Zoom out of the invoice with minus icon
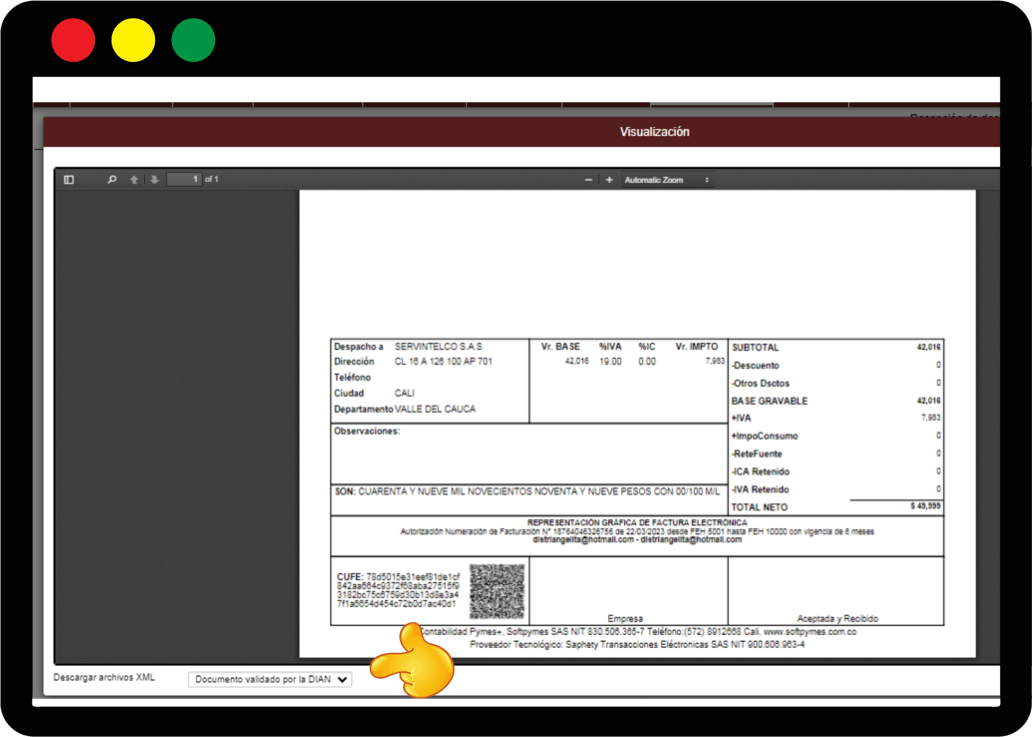The width and height of the screenshot is (1032, 737). (x=588, y=180)
